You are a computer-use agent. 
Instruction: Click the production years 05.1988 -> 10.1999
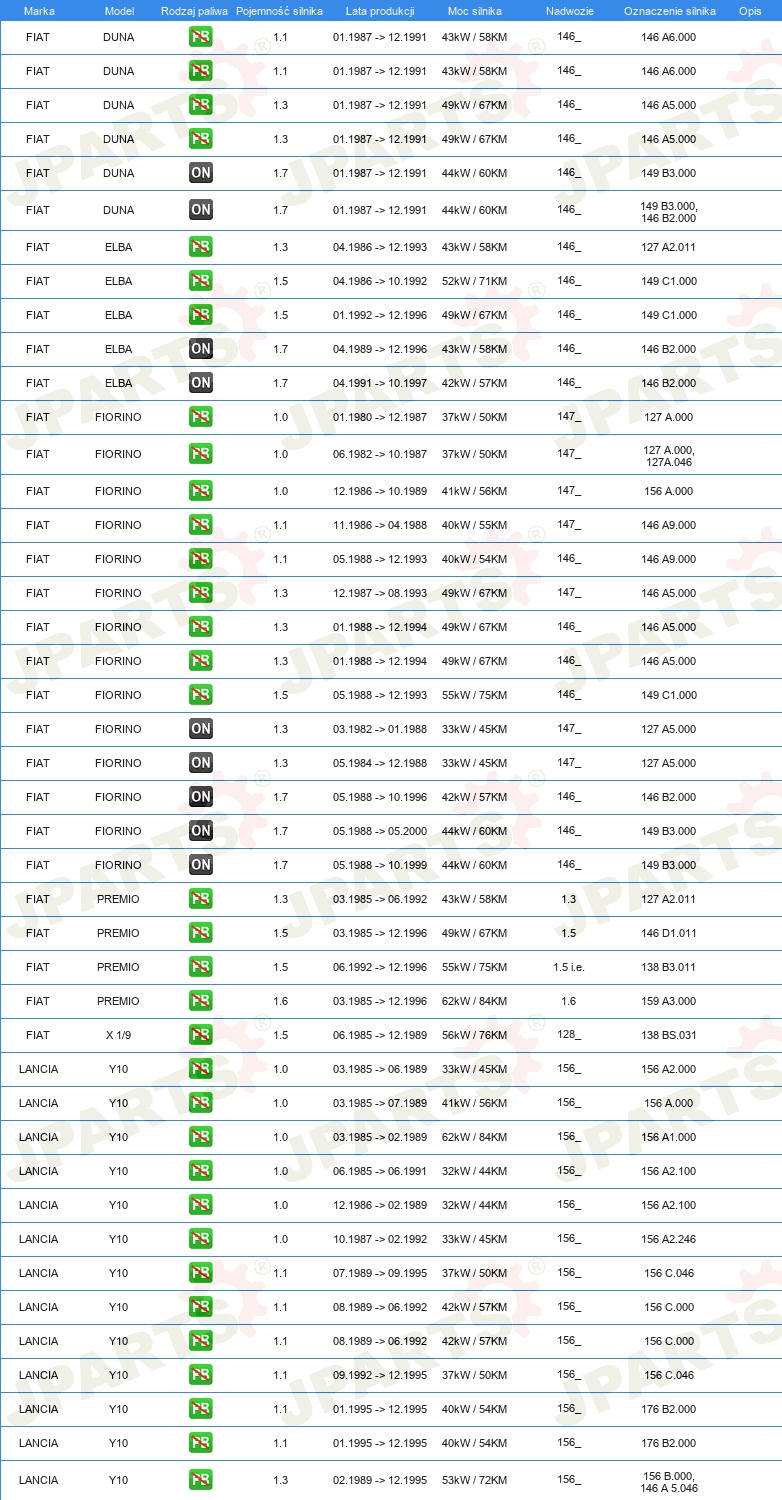point(380,865)
